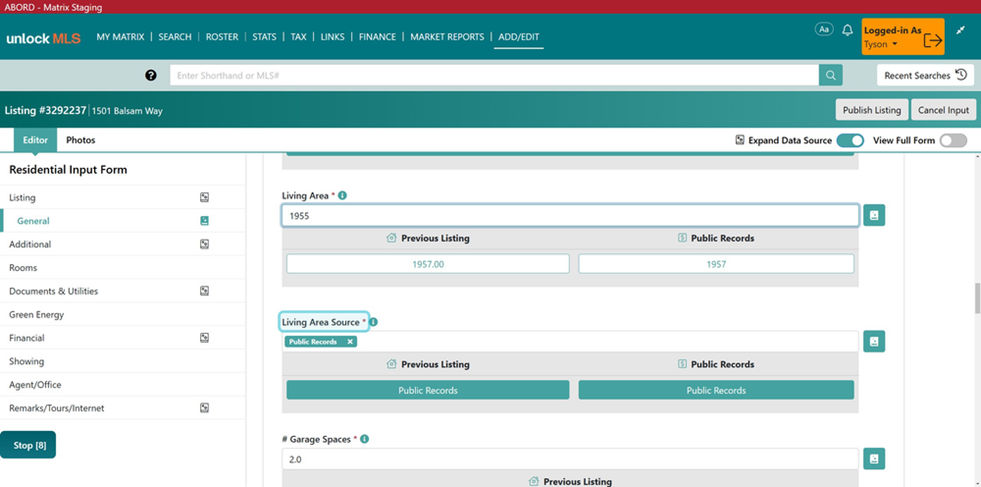Select Public Records value 1957 for Living Area
Viewport: 981px width, 487px height.
pos(716,264)
